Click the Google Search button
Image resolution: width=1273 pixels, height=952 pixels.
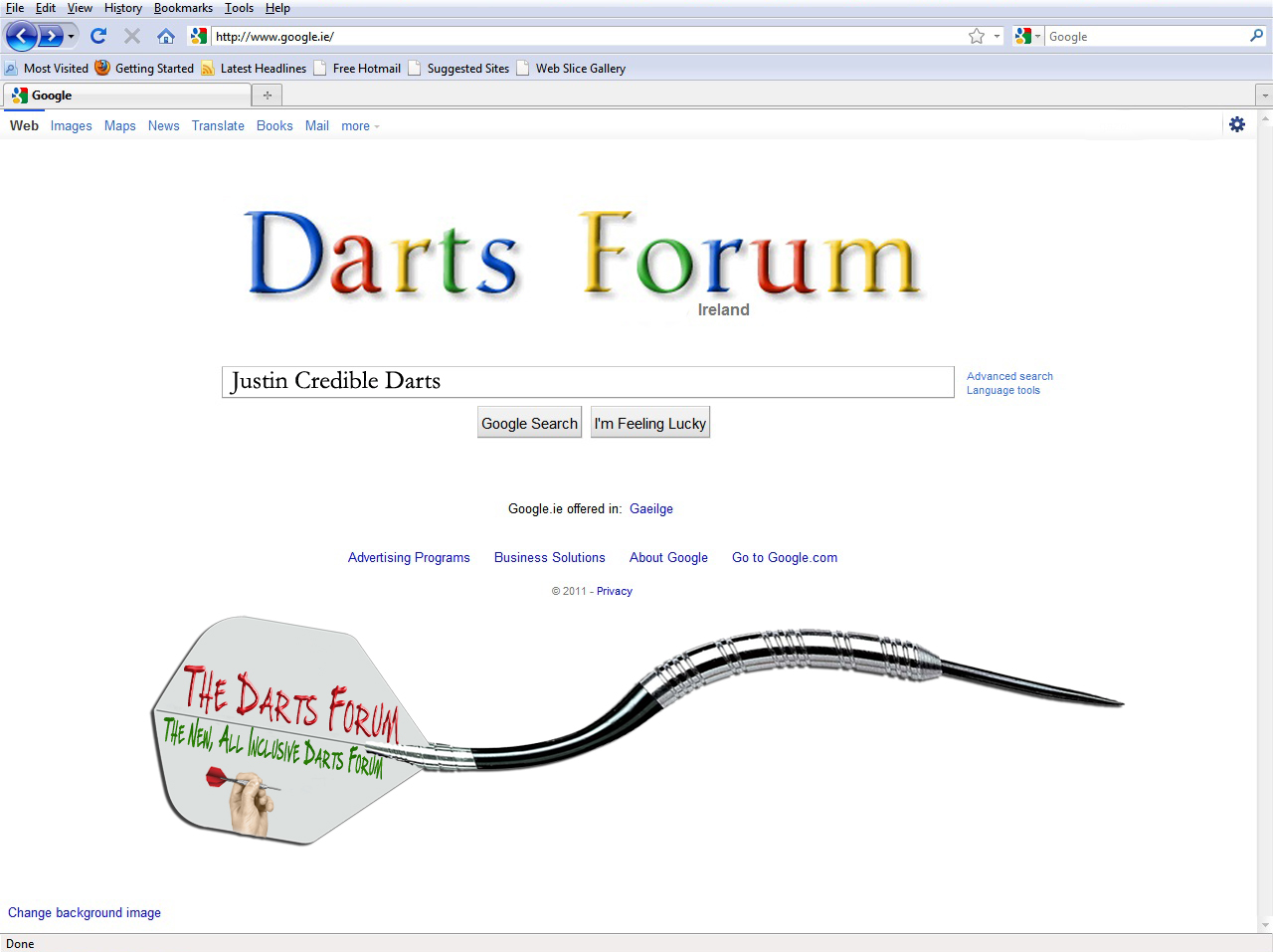[529, 423]
